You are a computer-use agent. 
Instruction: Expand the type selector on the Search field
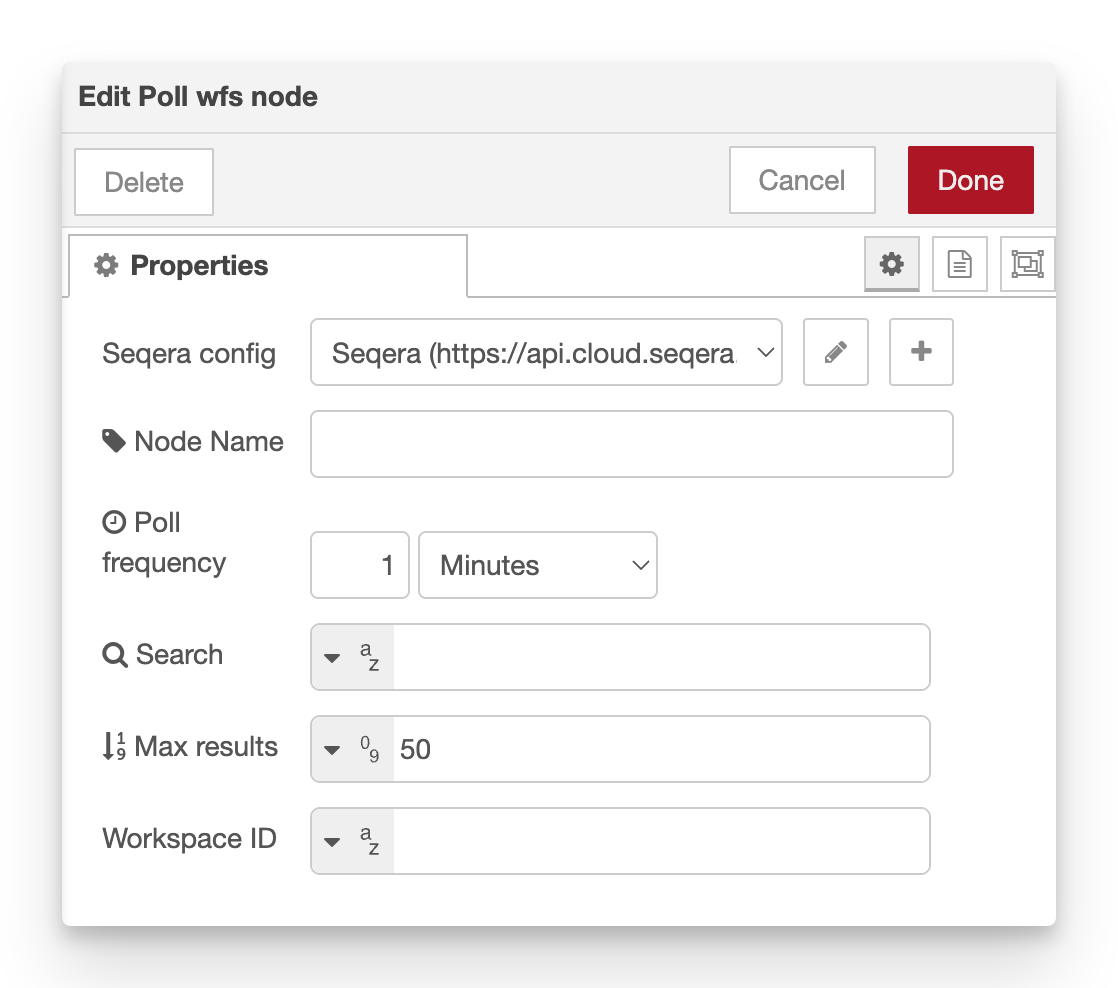pos(333,656)
